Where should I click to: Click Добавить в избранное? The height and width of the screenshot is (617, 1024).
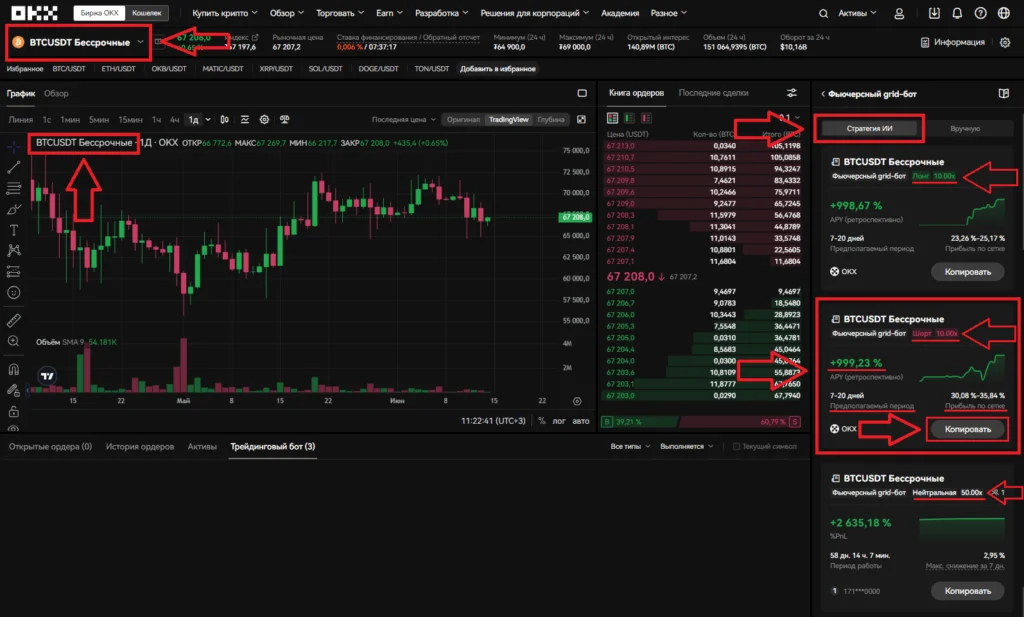pyautogui.click(x=498, y=69)
